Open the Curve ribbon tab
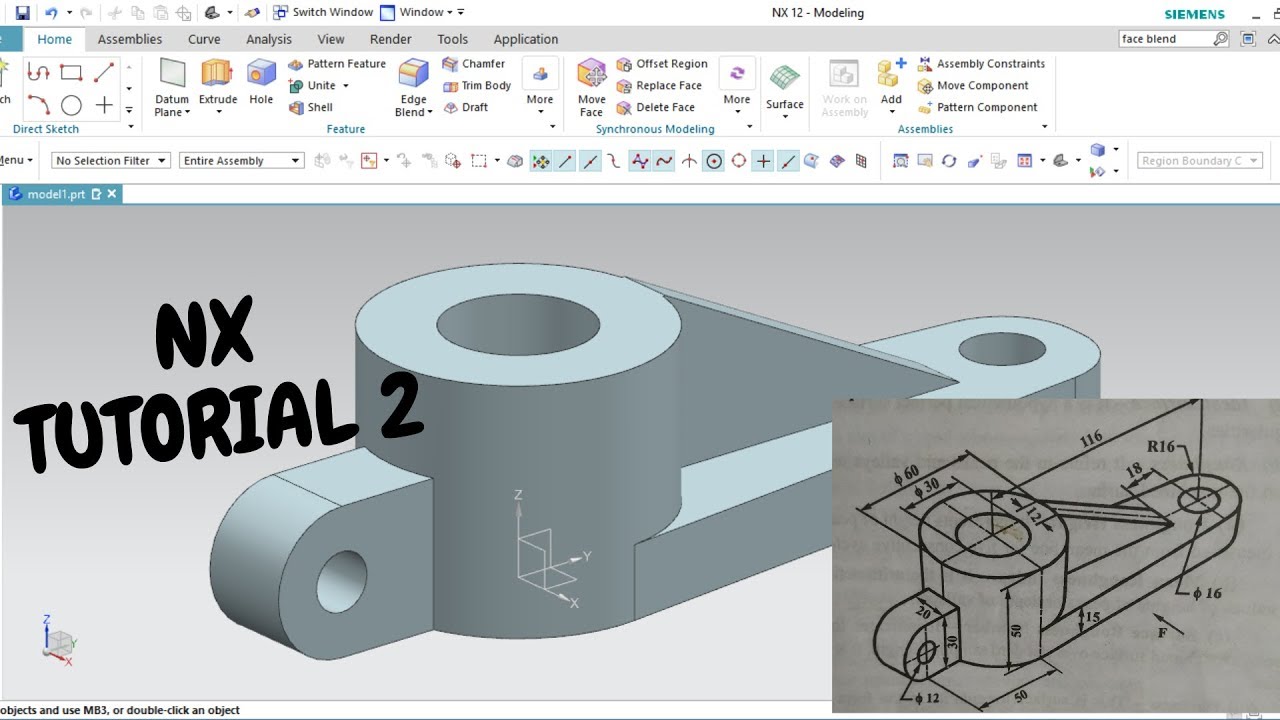1280x720 pixels. click(x=204, y=39)
